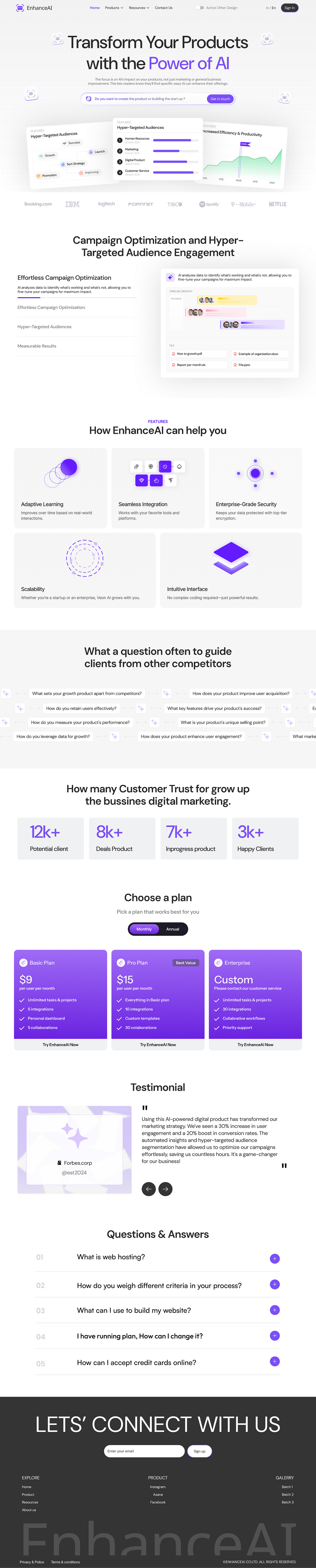The height and width of the screenshot is (1568, 316).
Task: Click the spade integration icon
Action: pos(180,466)
